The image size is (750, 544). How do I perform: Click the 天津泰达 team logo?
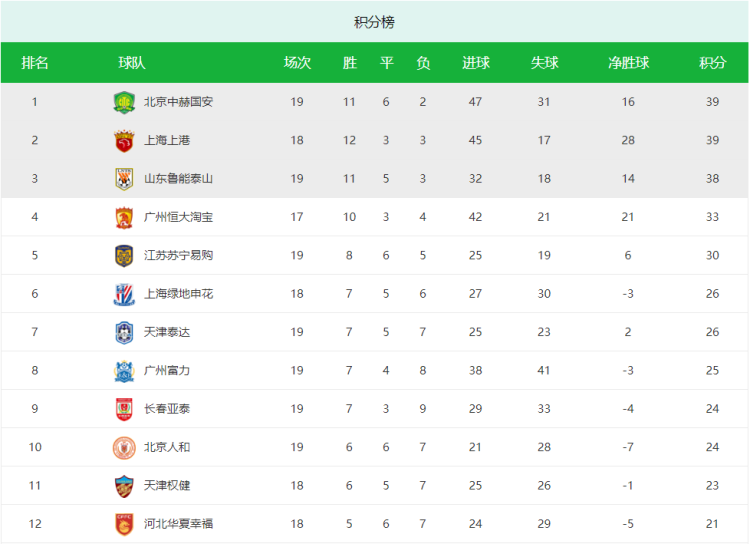coord(123,332)
